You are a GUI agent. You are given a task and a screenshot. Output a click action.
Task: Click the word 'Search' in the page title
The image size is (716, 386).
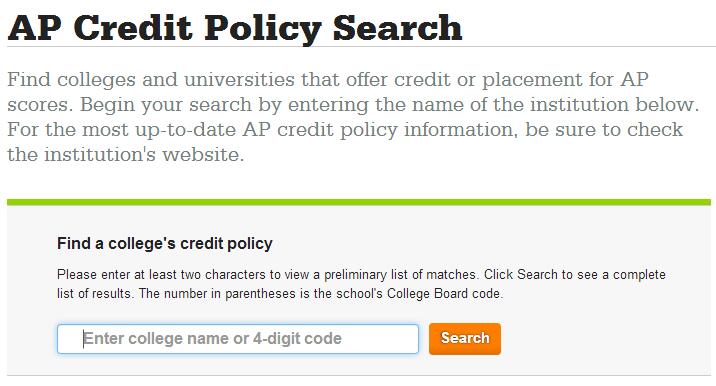(397, 28)
